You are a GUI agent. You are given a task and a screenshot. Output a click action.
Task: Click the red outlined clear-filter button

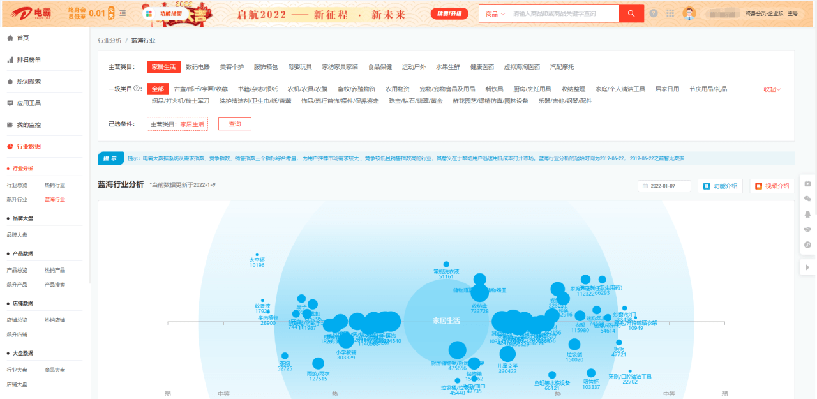pos(234,124)
